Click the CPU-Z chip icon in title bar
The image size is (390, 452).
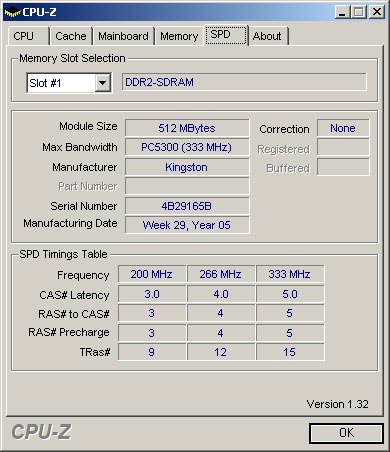pos(12,12)
